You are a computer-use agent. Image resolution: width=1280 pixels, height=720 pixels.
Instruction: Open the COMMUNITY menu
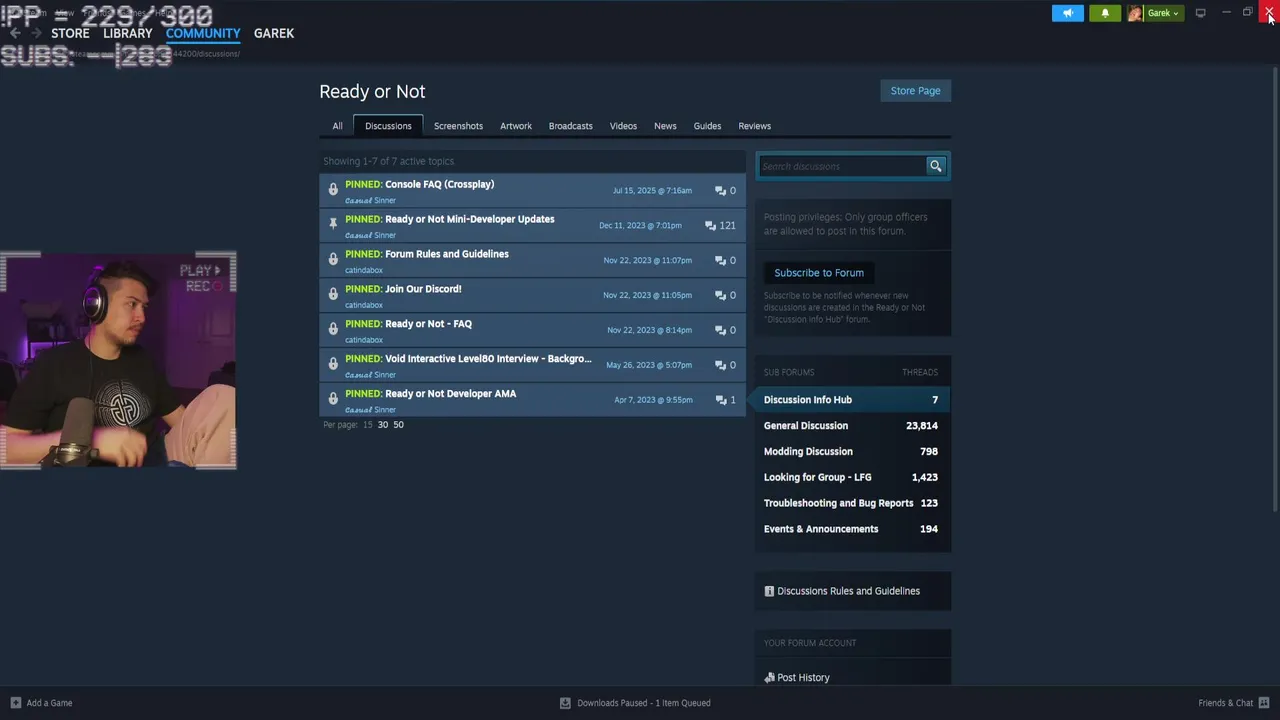pyautogui.click(x=203, y=33)
